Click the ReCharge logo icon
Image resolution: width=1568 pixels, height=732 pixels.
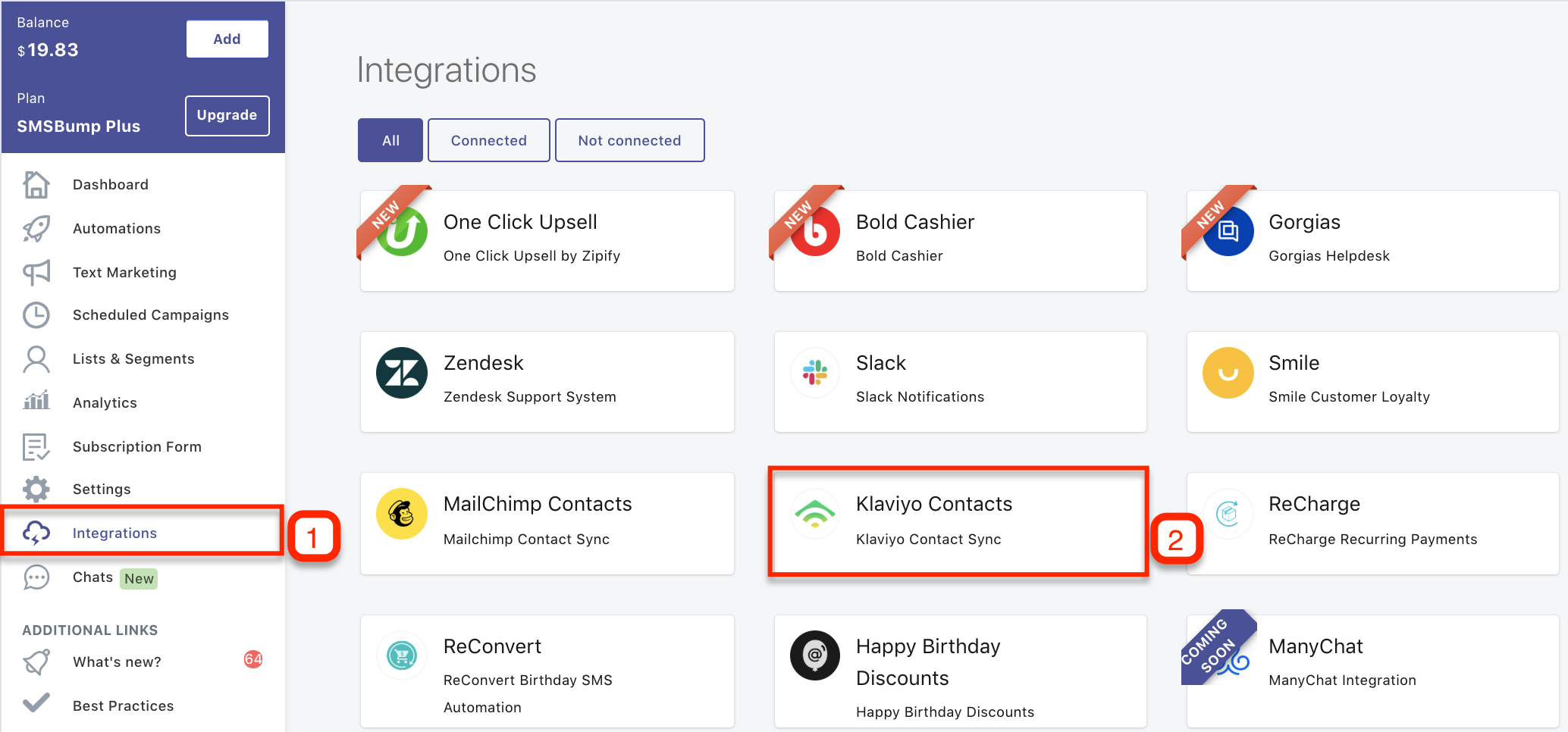pos(1228,514)
